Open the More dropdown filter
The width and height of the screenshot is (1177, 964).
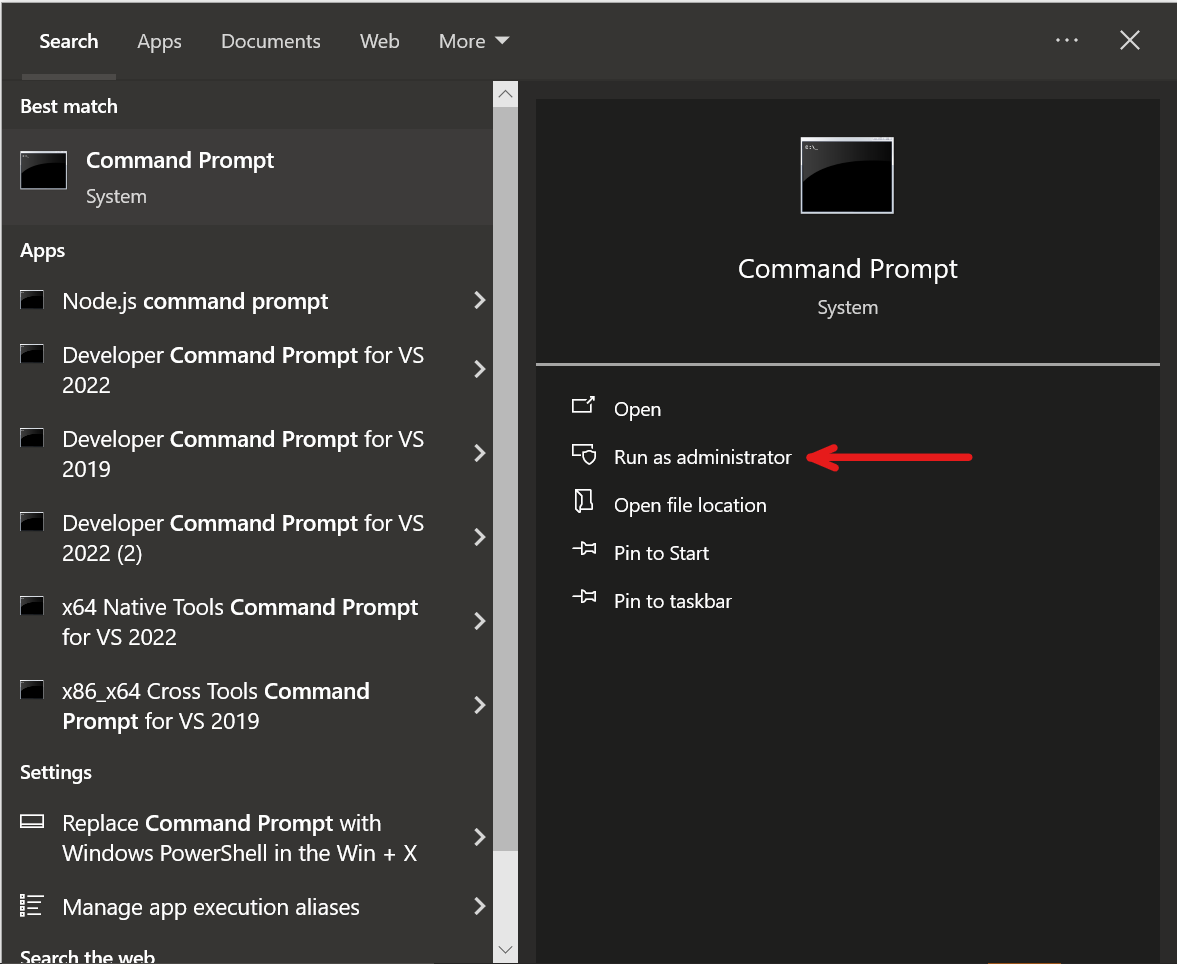click(474, 41)
